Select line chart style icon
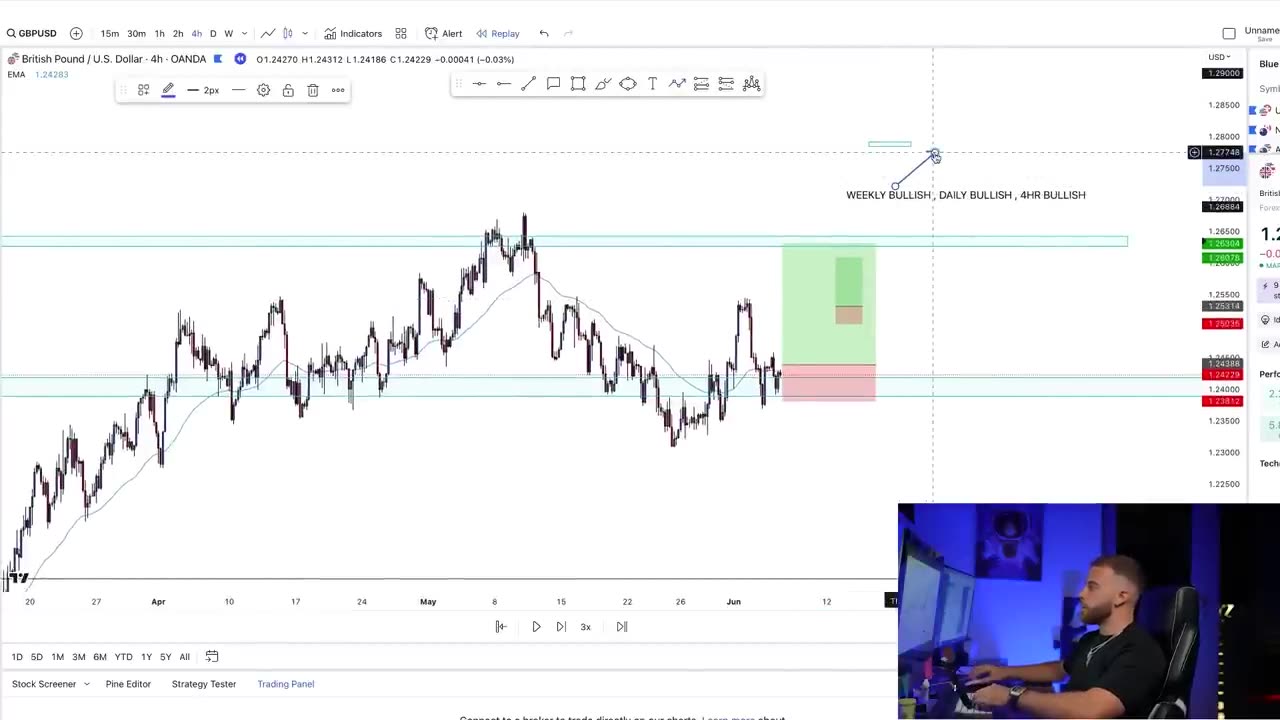This screenshot has height=720, width=1280. click(x=268, y=33)
